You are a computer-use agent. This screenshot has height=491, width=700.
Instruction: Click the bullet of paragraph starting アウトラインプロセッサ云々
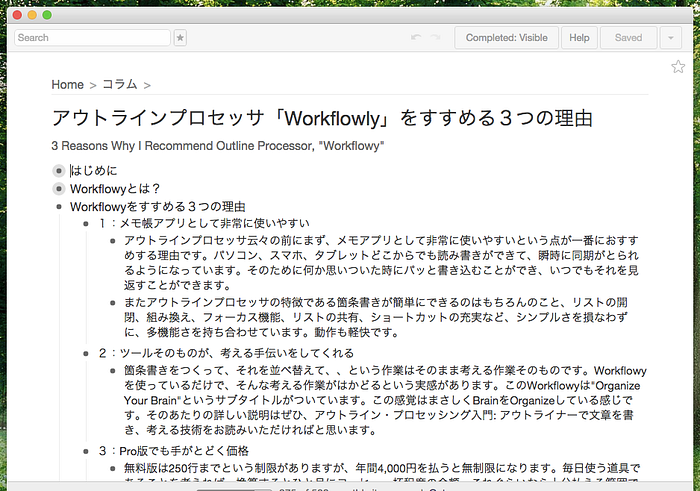112,241
